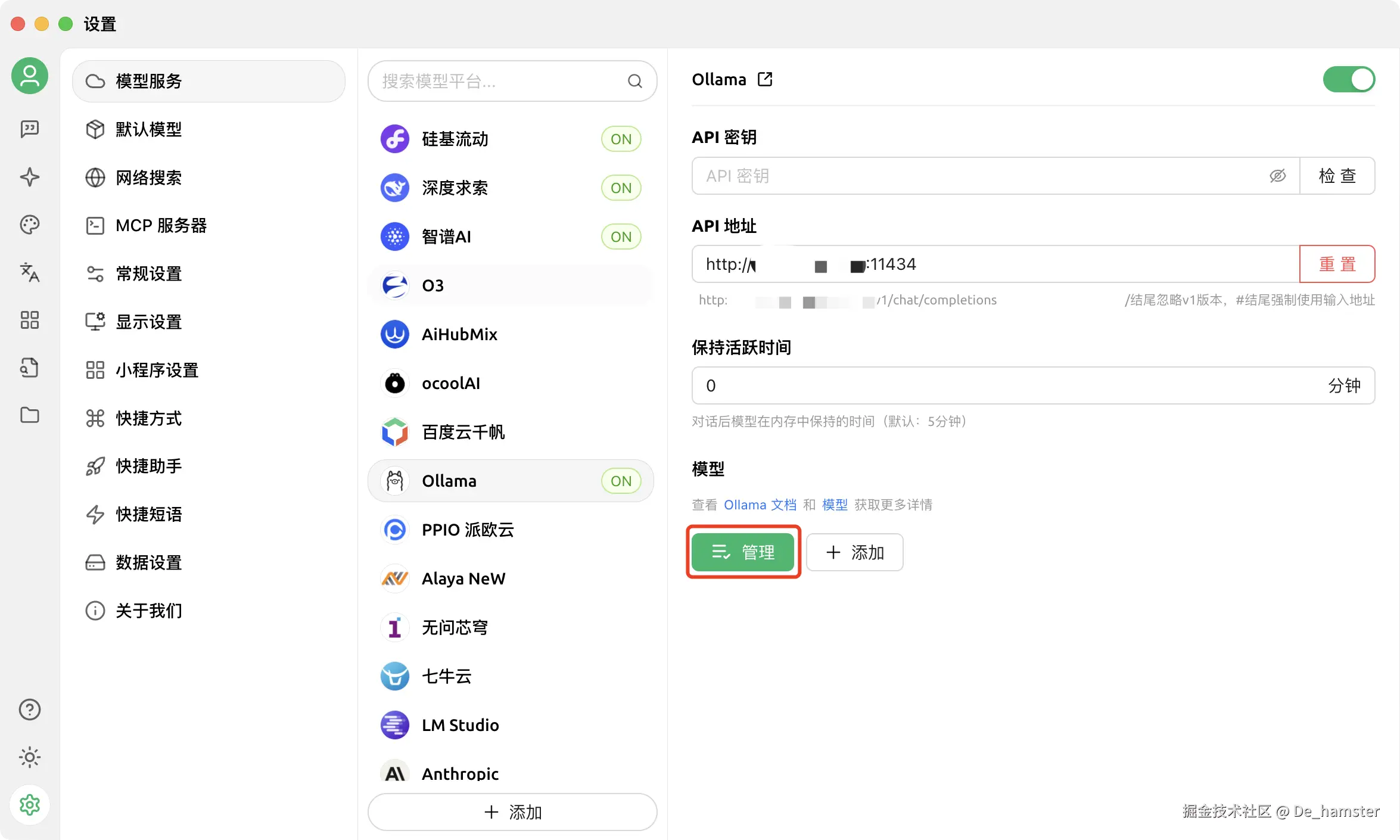
Task: Open the MCP 服务器 settings menu
Action: 161,226
